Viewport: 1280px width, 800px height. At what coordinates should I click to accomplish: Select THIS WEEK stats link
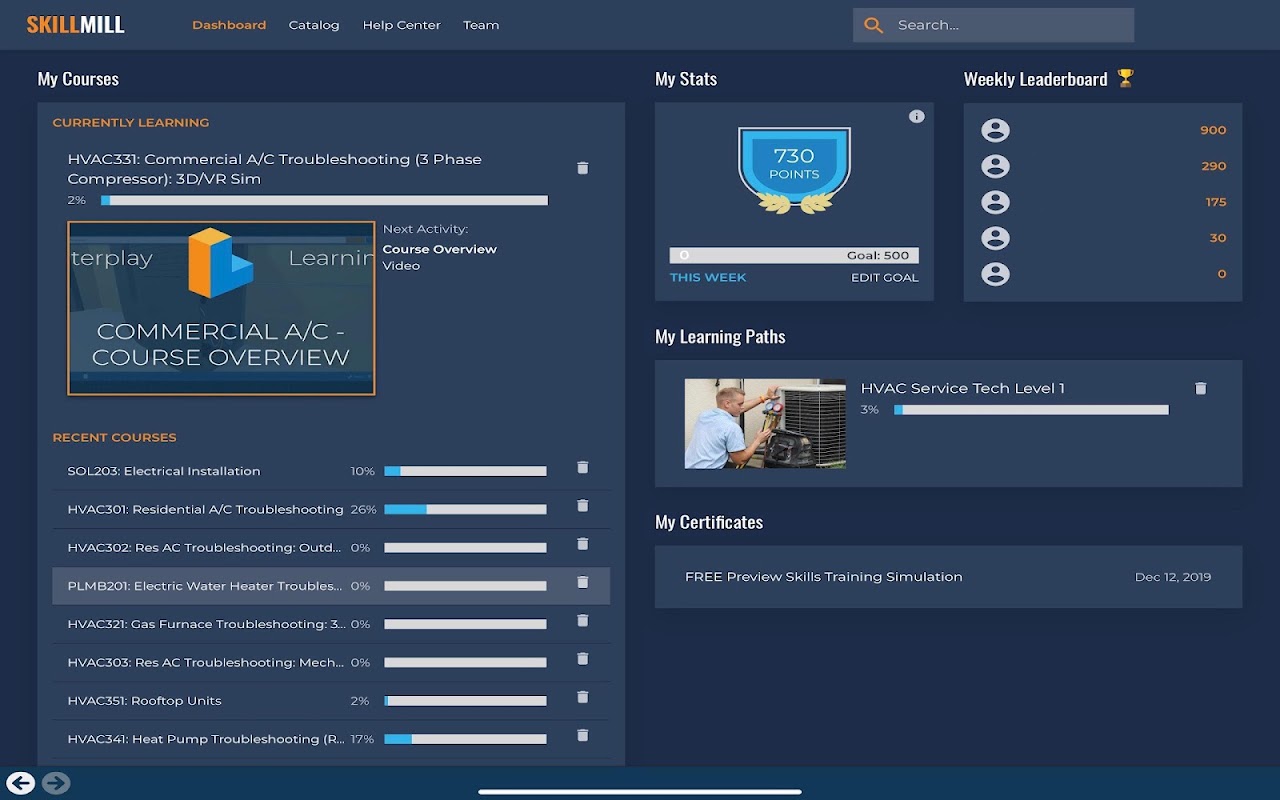tap(708, 278)
